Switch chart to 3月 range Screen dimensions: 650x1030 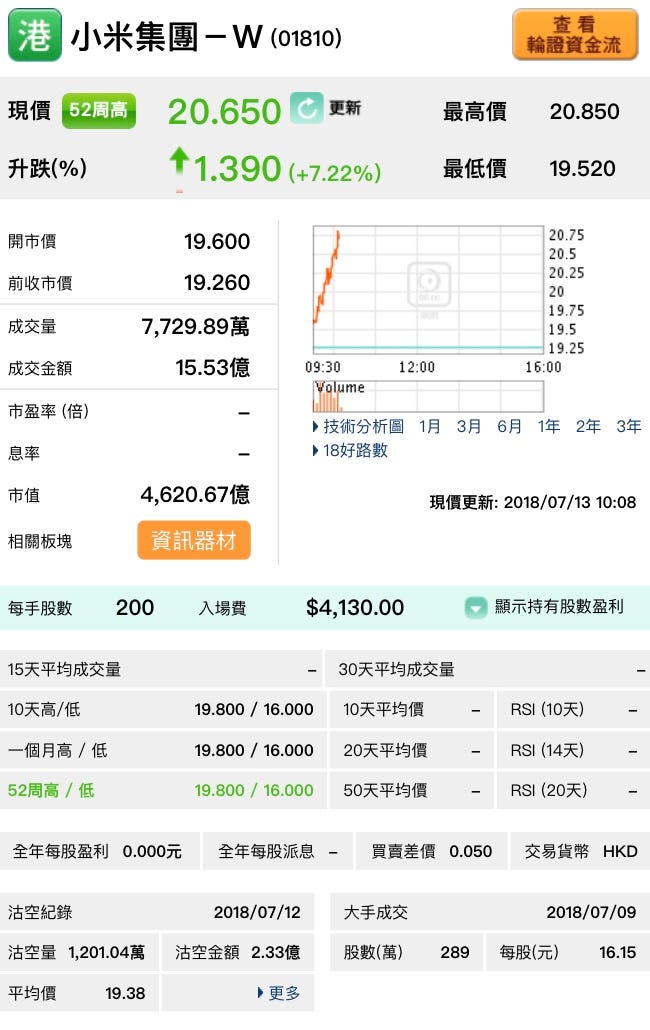469,426
